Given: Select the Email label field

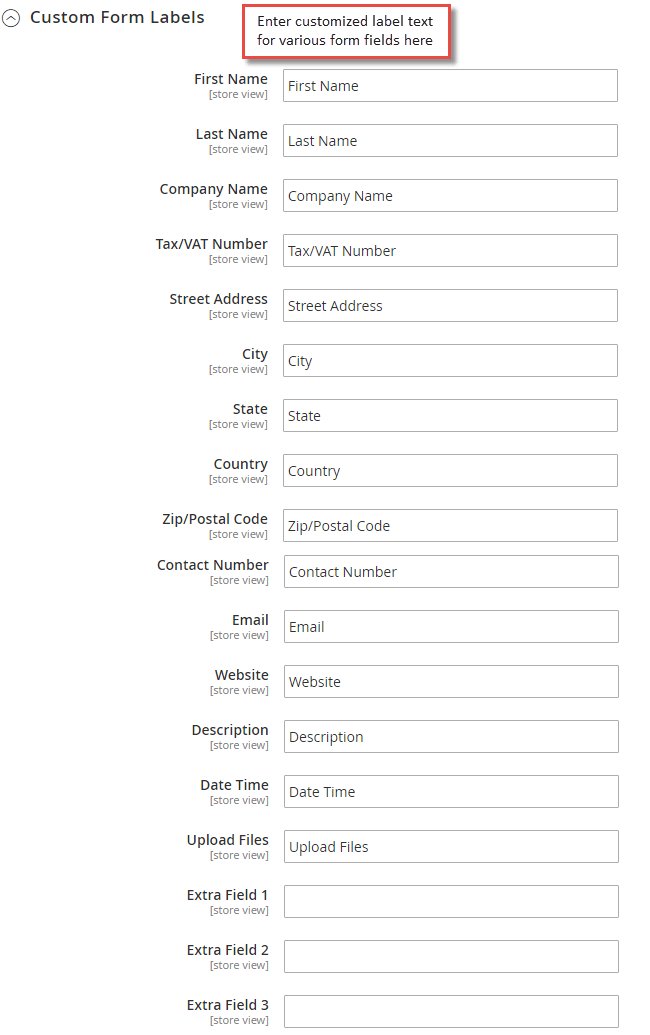Looking at the screenshot, I should pyautogui.click(x=450, y=626).
